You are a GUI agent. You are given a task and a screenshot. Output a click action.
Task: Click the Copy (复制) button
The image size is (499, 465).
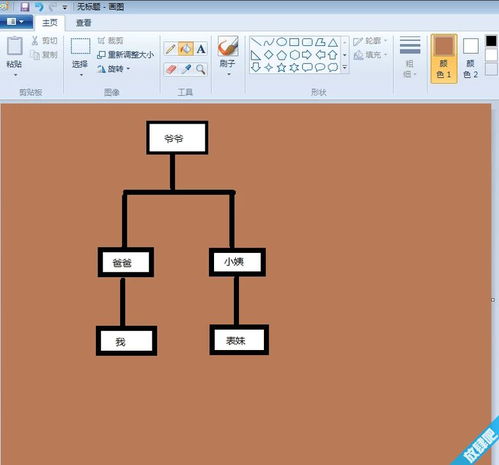pos(44,54)
